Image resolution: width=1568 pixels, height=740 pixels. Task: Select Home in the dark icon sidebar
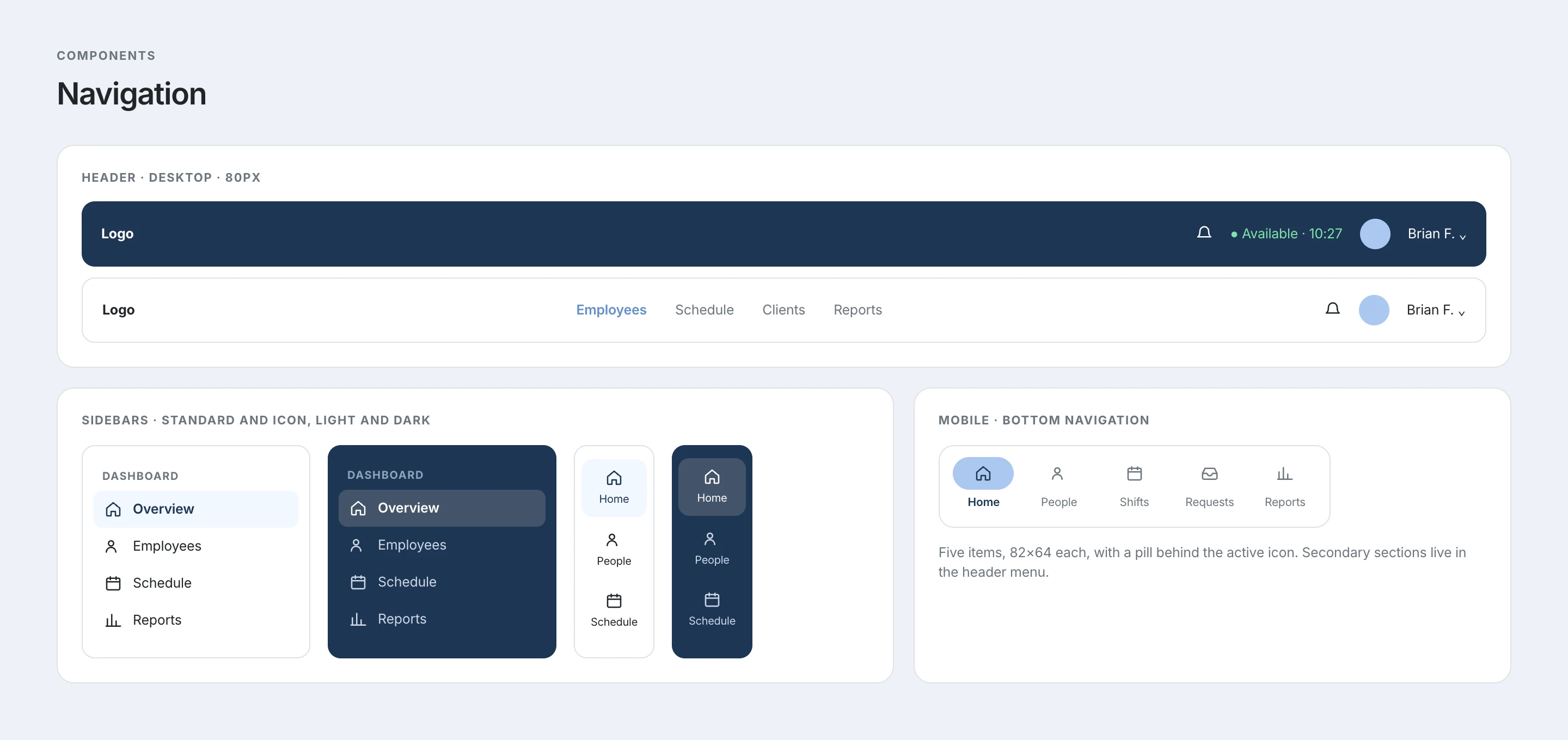pos(712,487)
